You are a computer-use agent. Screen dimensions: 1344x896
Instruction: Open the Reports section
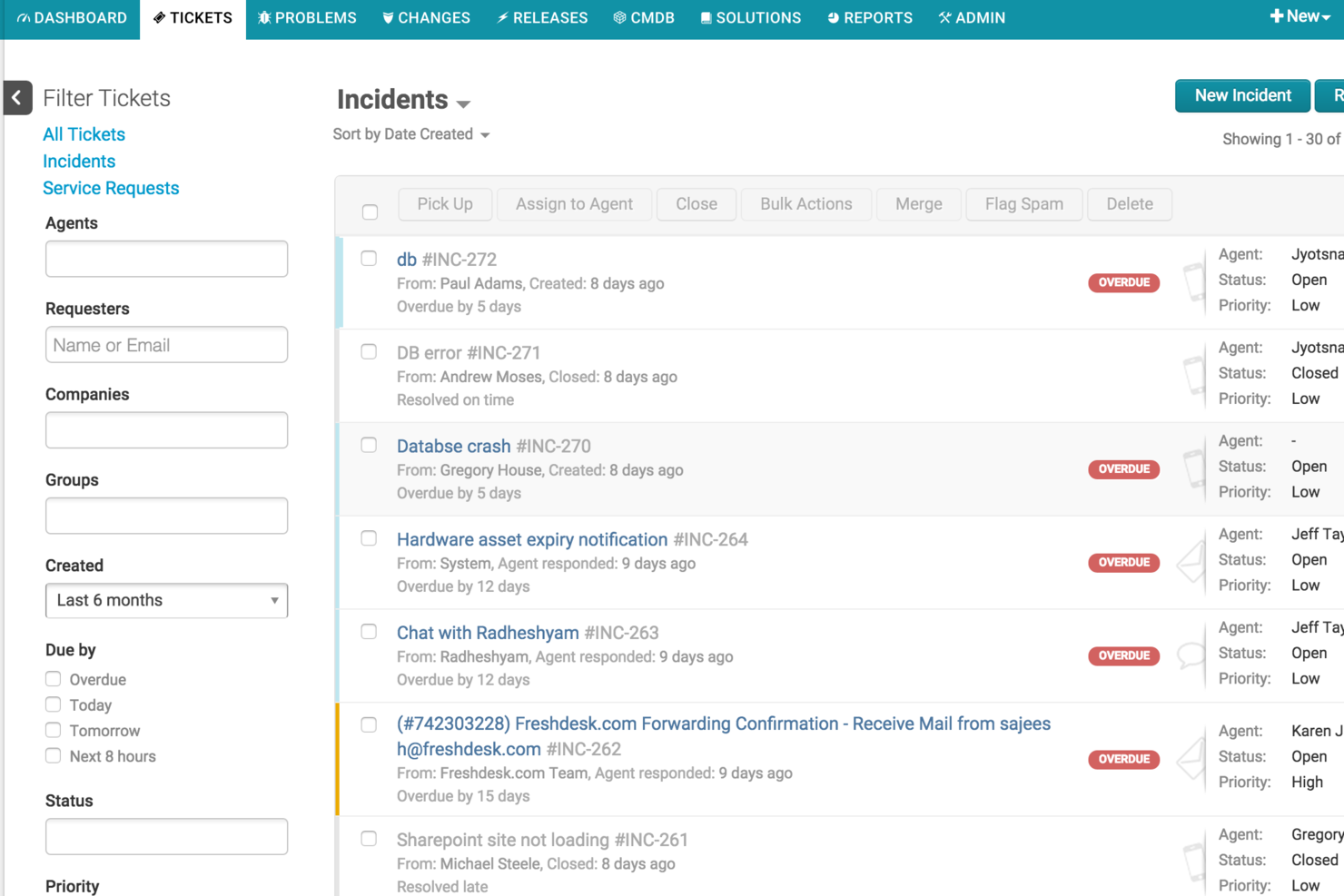tap(869, 17)
